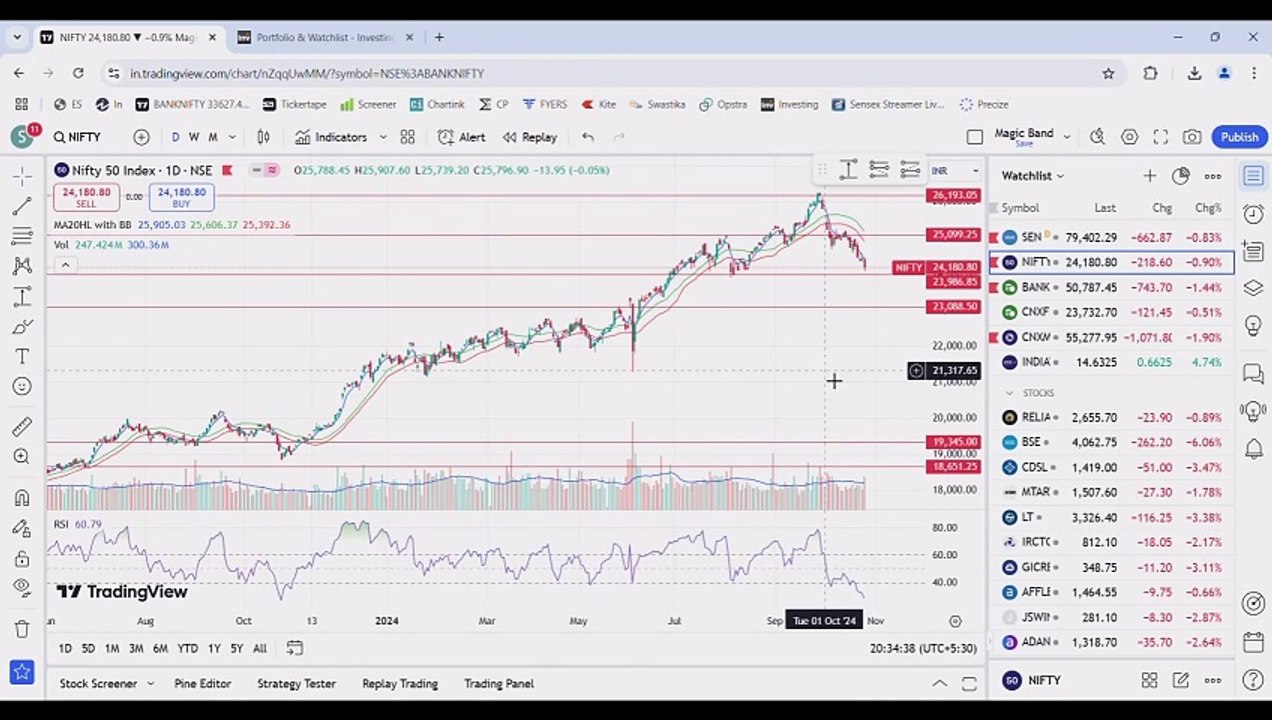The height and width of the screenshot is (720, 1272).
Task: Open the Alerts clock panel icon
Action: [1253, 213]
